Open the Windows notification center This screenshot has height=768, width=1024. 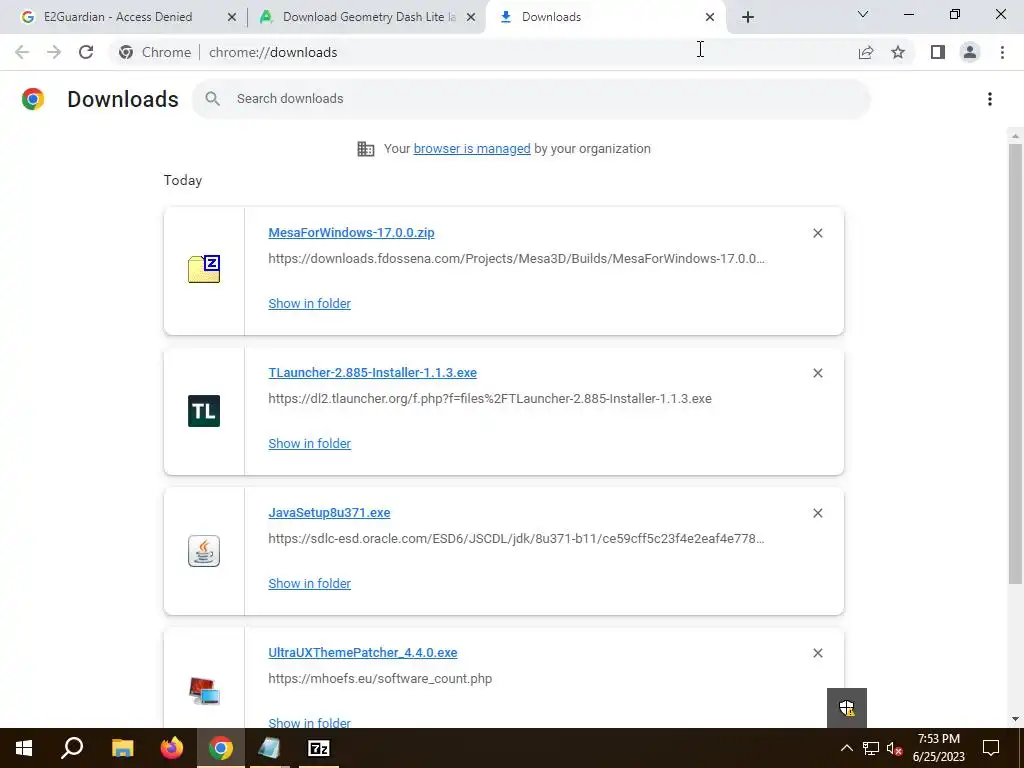[x=991, y=748]
